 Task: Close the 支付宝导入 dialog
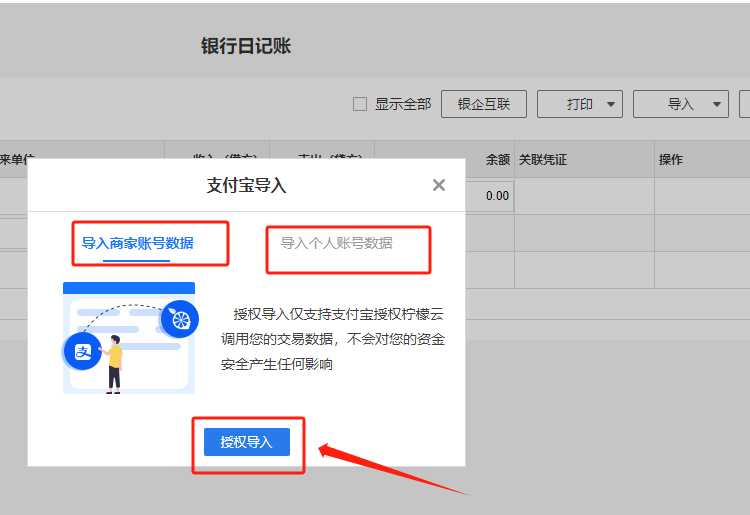tap(439, 185)
